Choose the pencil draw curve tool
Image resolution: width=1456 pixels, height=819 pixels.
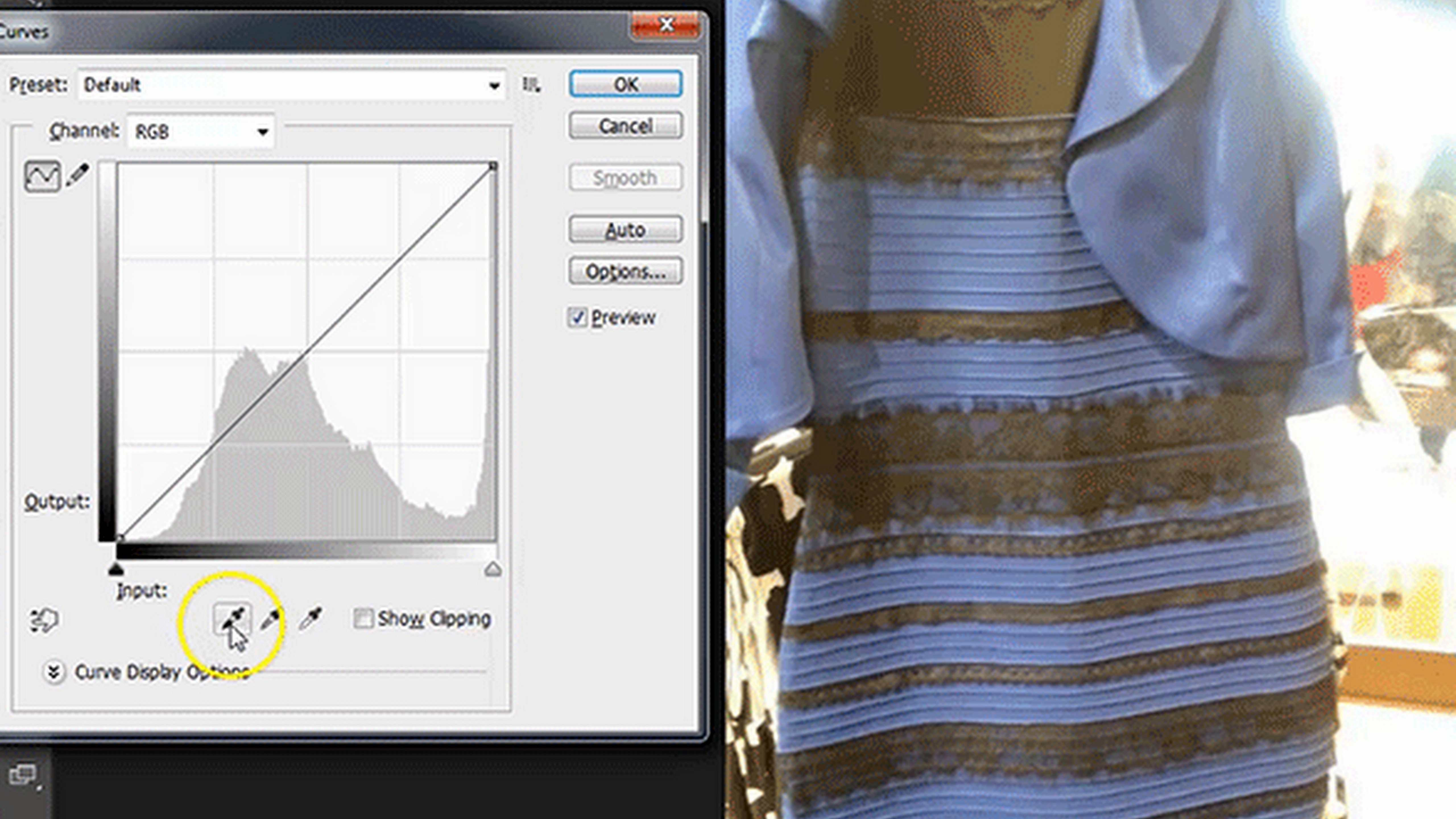77,175
